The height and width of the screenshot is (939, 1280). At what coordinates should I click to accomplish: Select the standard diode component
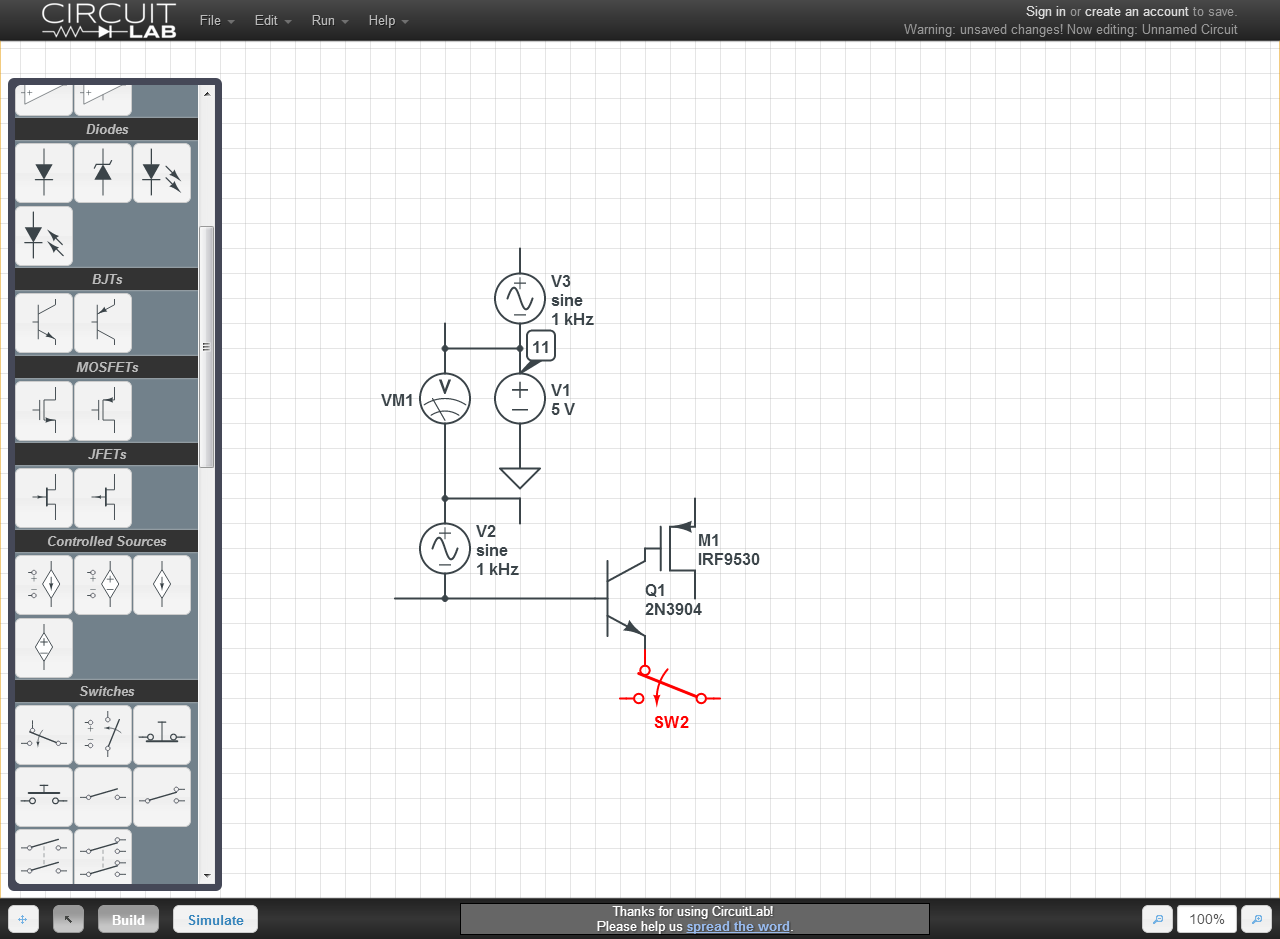click(44, 173)
